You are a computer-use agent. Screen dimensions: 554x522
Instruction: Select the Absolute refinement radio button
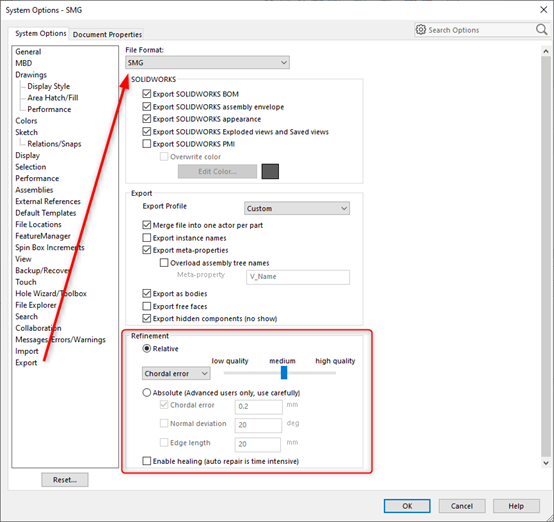(x=147, y=393)
